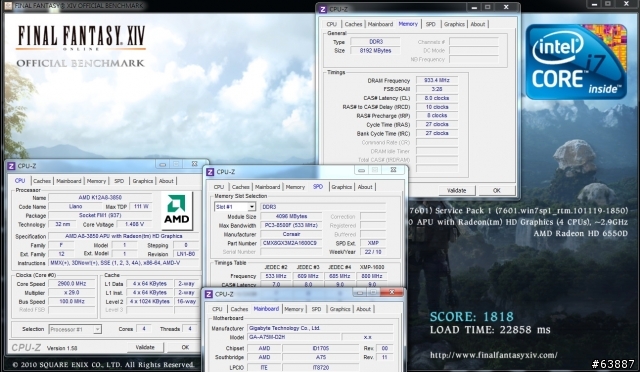Select Graphics tab in Mainboard window
Image resolution: width=640 pixels, height=372 pixels.
(340, 309)
